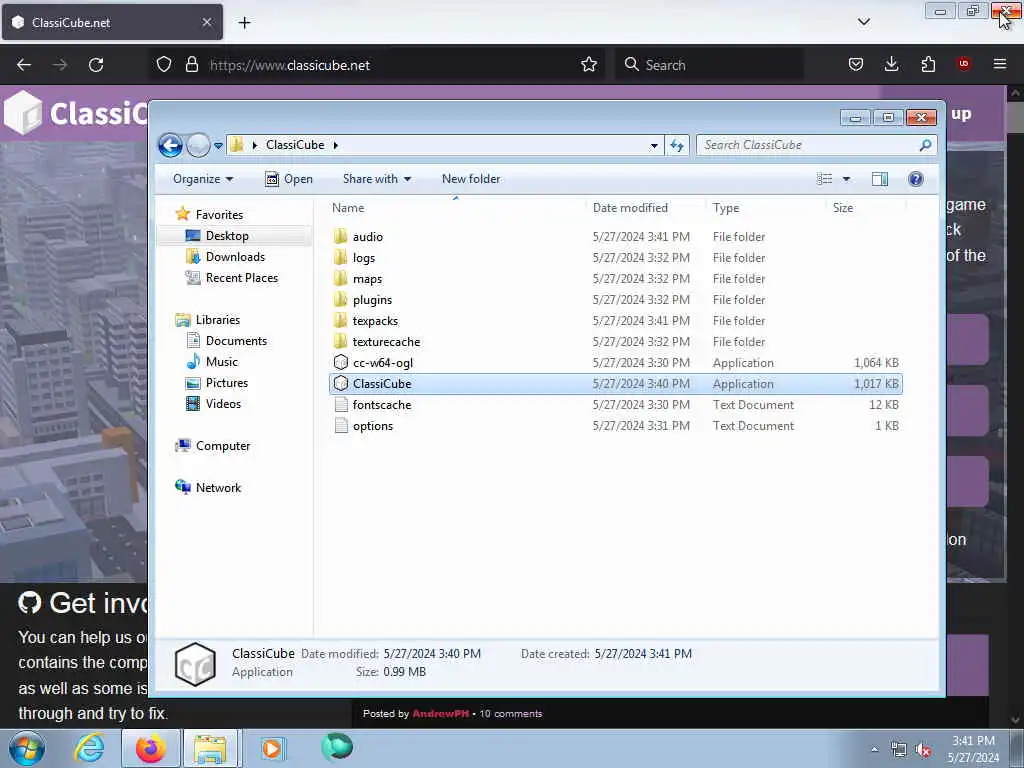Open Firefox hamburger application menu
This screenshot has width=1024, height=768.
[x=1000, y=64]
